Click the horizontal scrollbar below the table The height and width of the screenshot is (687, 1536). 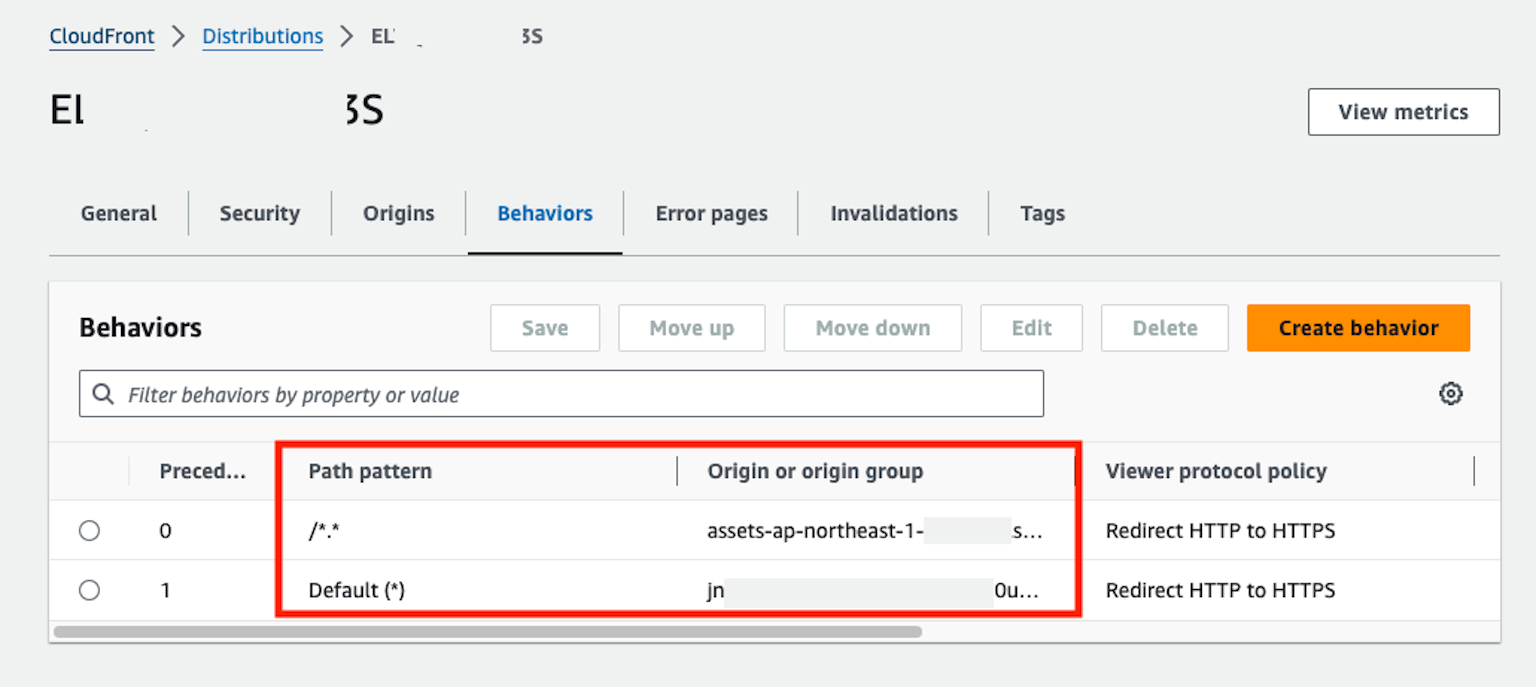coord(490,631)
